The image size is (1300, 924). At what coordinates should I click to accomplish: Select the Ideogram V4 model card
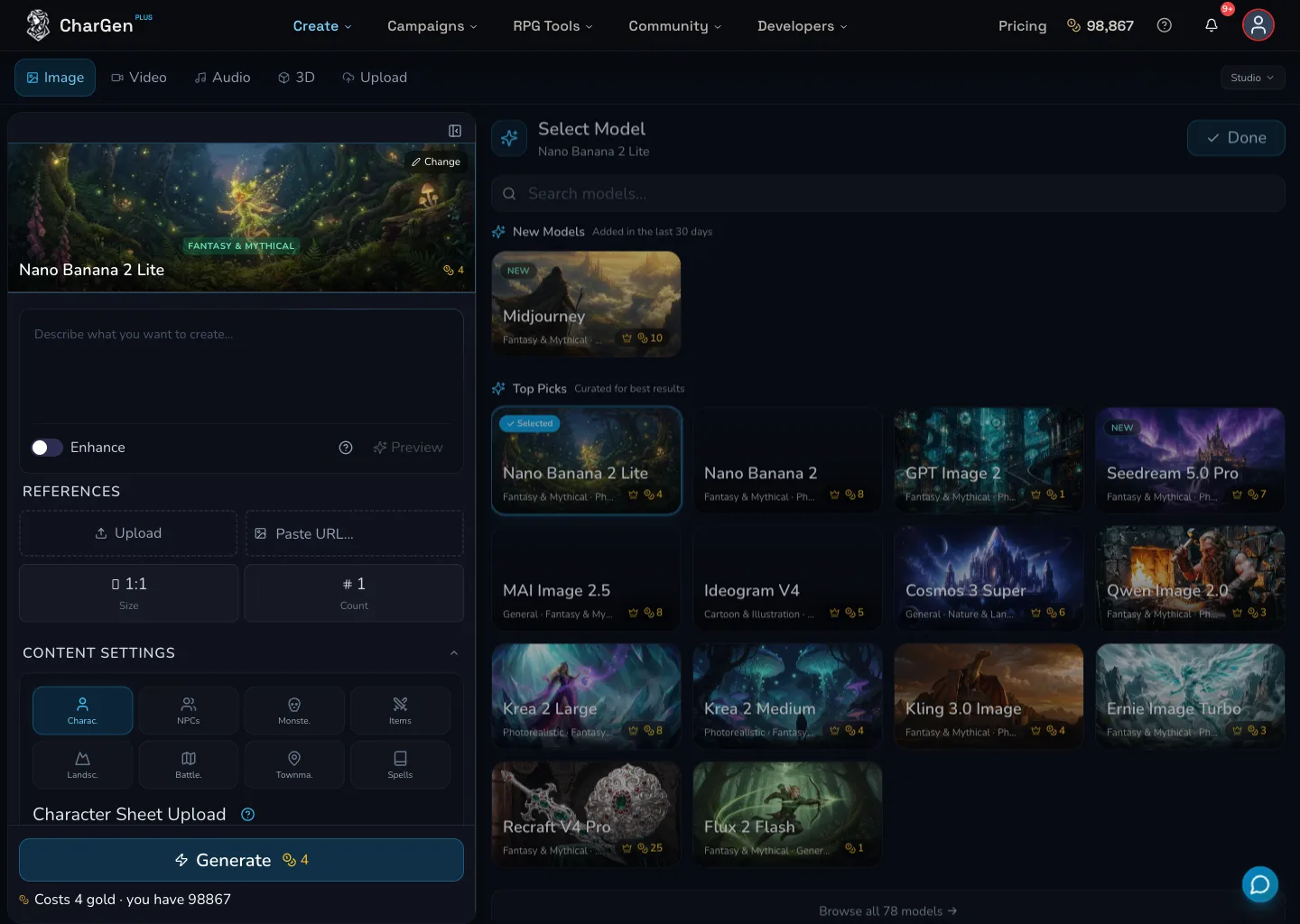(x=787, y=578)
